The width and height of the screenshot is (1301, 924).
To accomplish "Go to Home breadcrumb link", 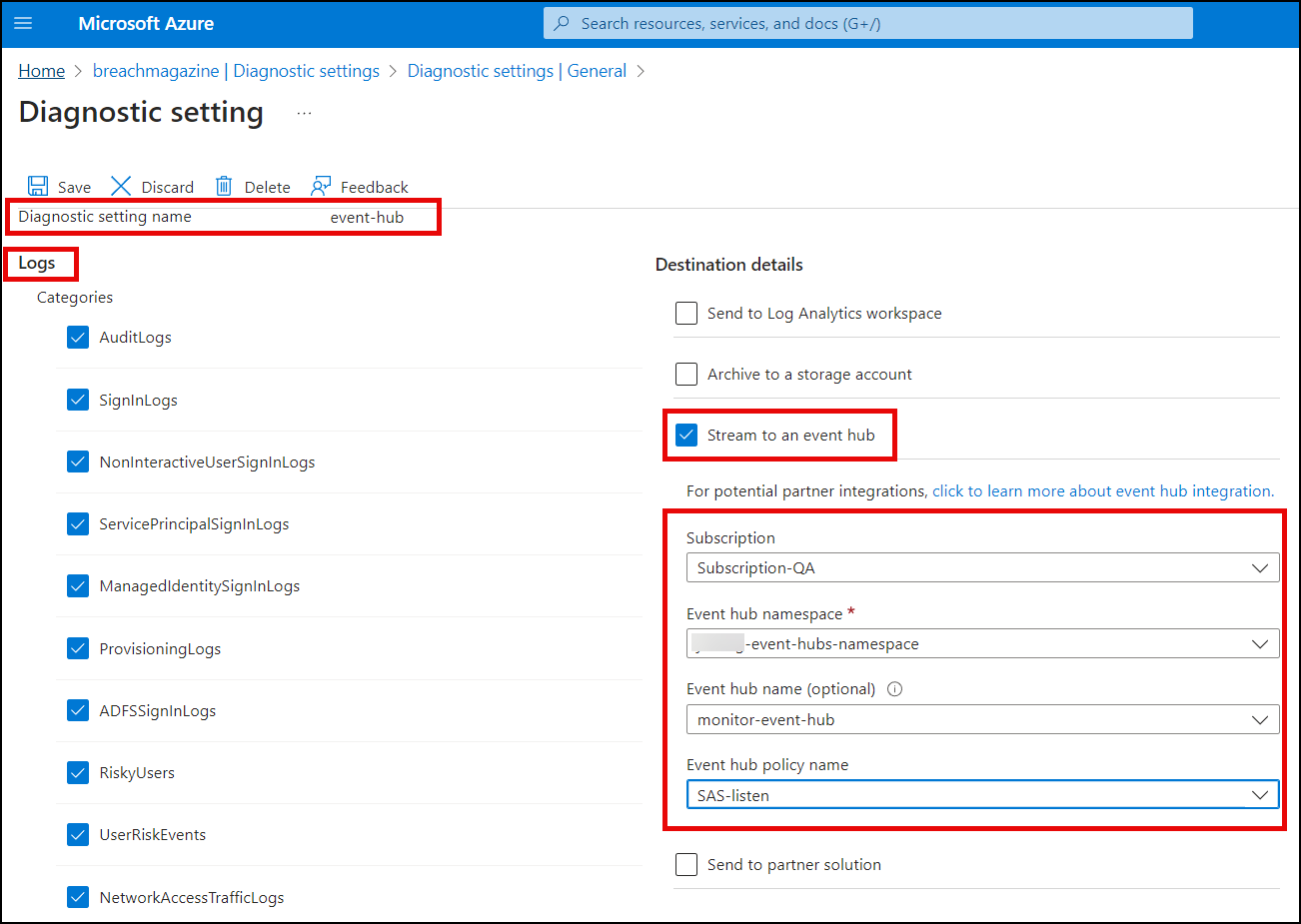I will [x=42, y=71].
